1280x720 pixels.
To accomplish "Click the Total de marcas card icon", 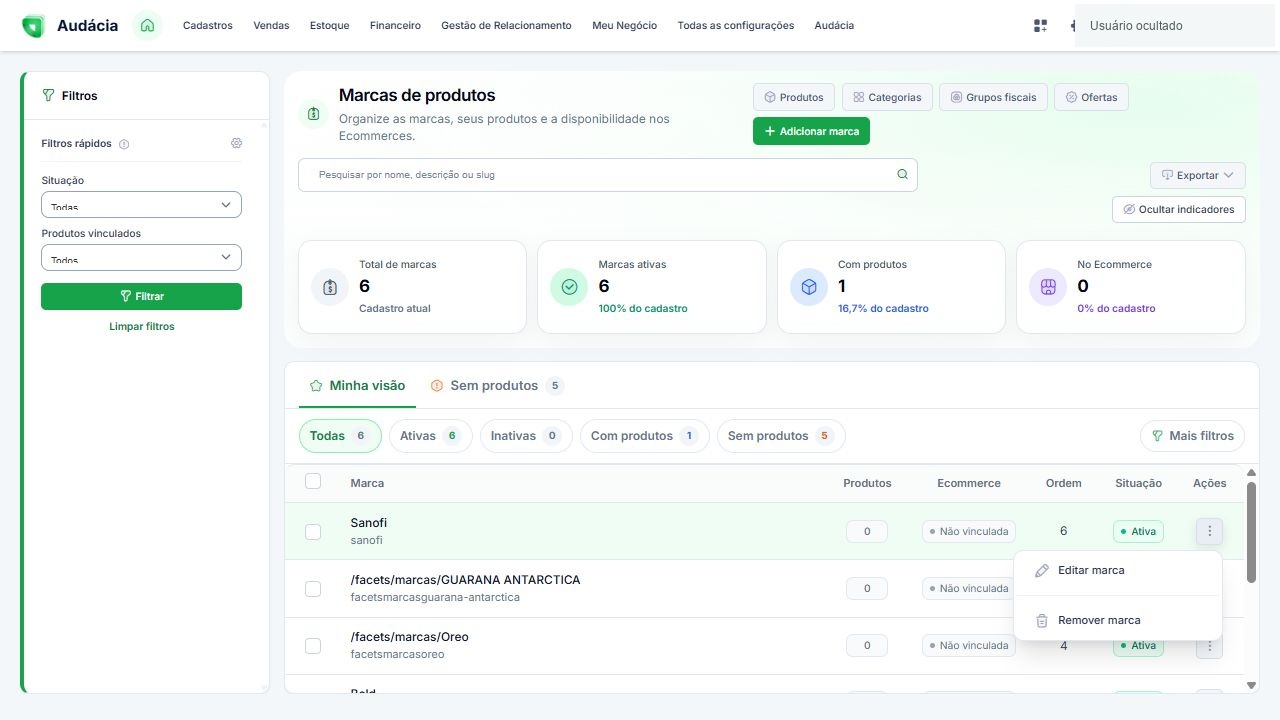I will click(330, 287).
